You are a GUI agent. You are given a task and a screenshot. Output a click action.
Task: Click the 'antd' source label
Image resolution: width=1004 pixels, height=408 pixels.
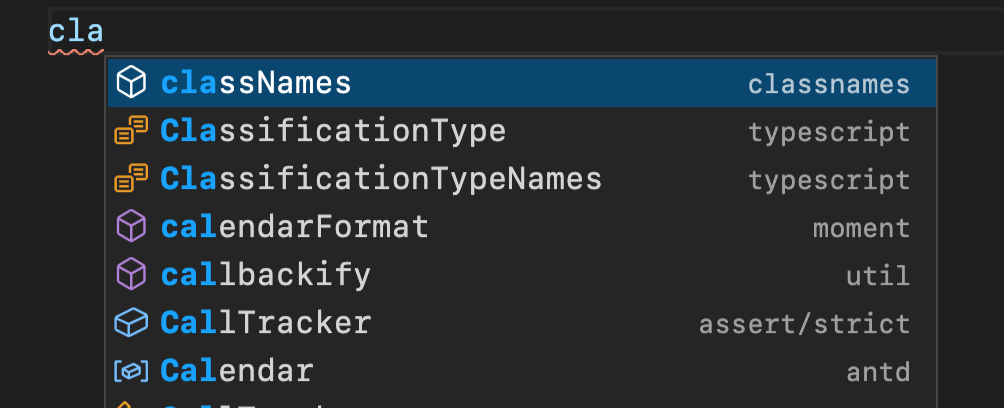point(878,372)
